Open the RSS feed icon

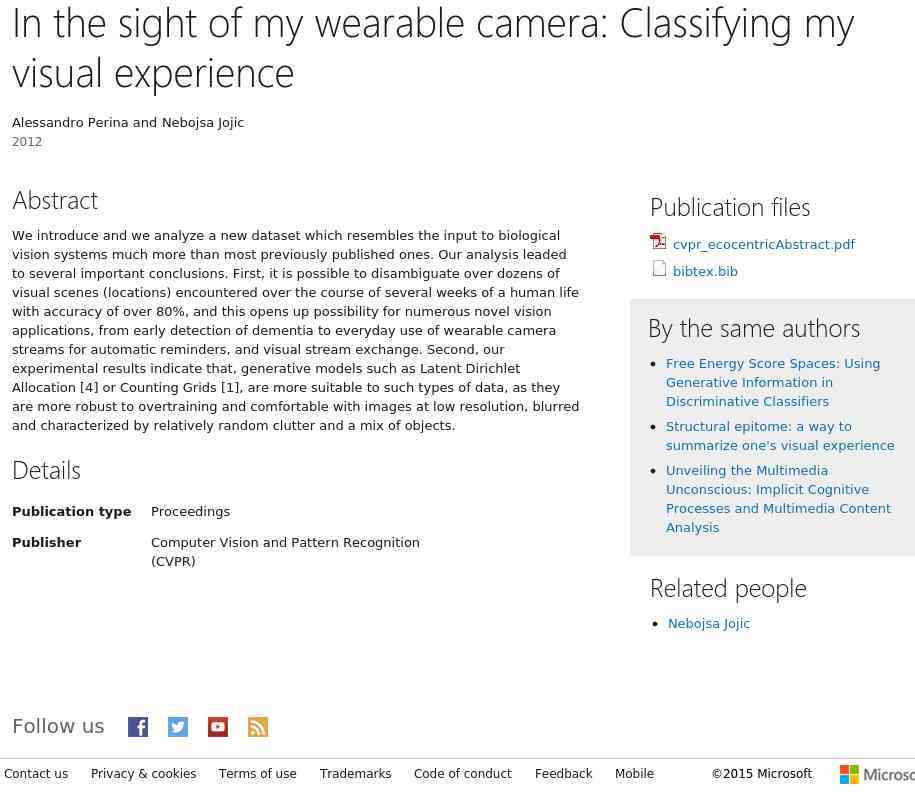[x=258, y=727]
